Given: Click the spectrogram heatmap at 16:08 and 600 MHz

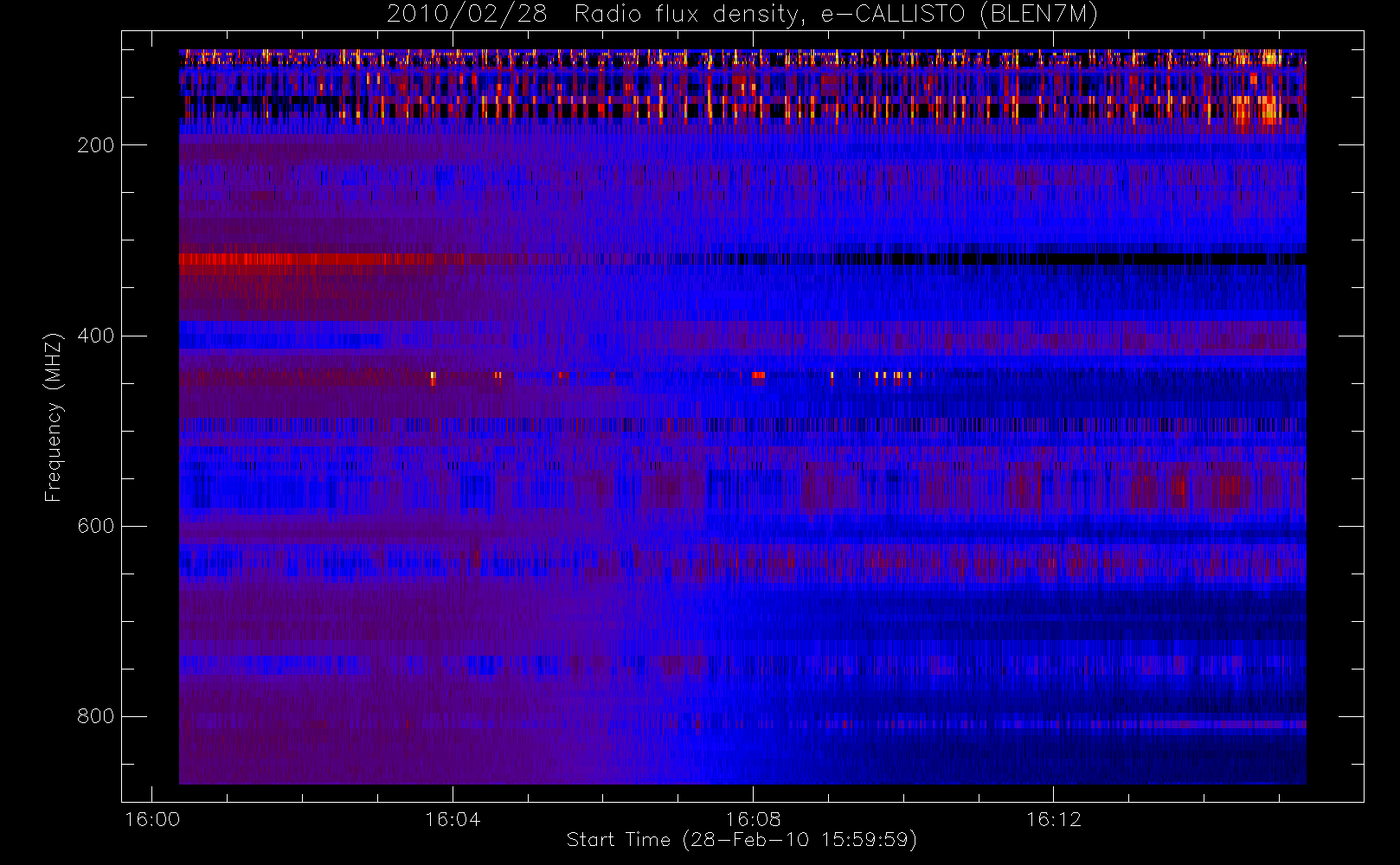Looking at the screenshot, I should [x=753, y=526].
